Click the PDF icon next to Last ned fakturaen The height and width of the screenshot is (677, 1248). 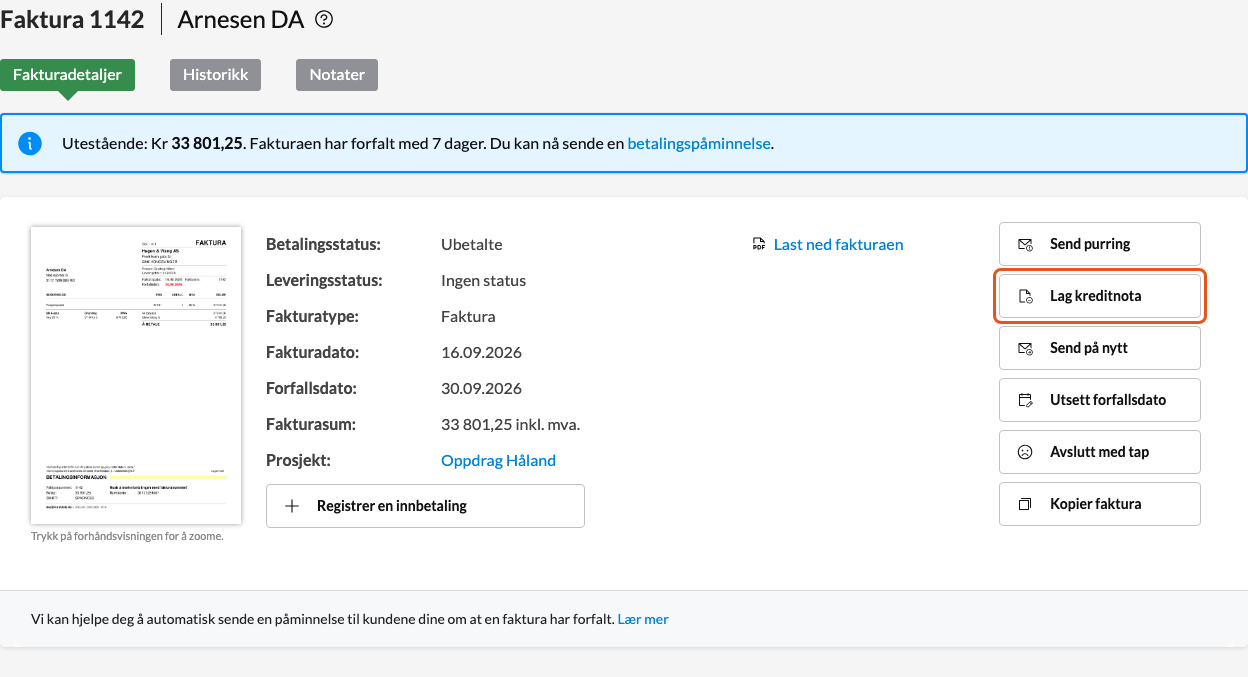click(x=758, y=245)
